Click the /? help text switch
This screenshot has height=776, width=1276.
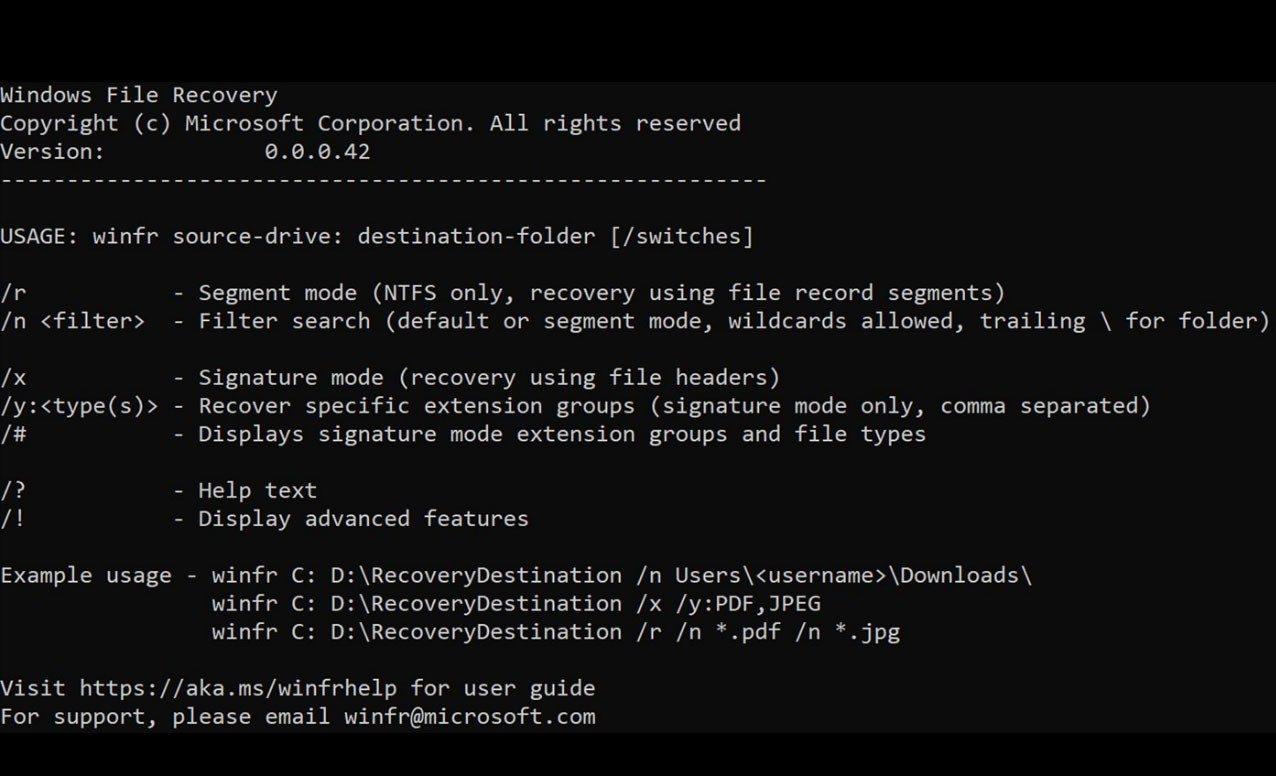(13, 491)
